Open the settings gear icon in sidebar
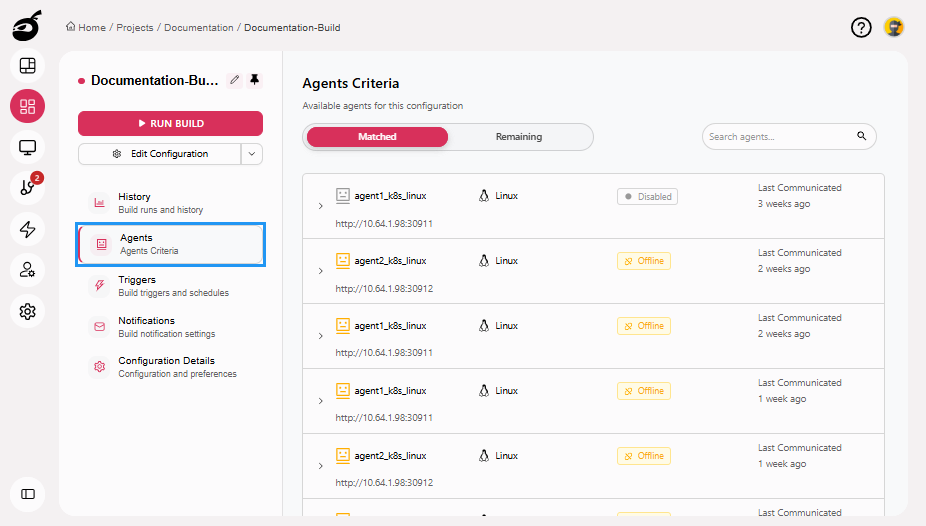 (x=27, y=311)
